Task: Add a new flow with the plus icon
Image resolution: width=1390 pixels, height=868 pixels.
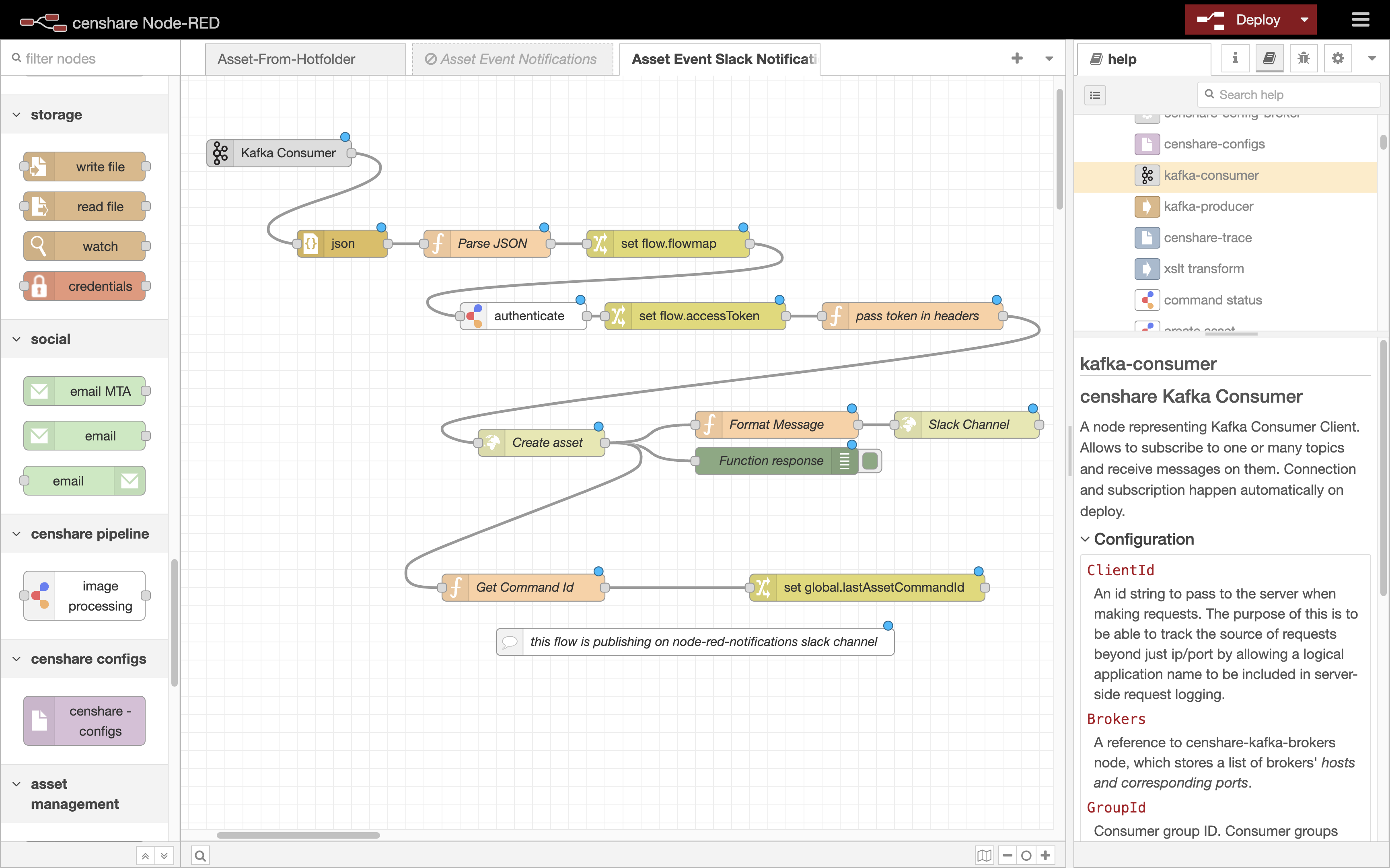Action: point(1017,58)
